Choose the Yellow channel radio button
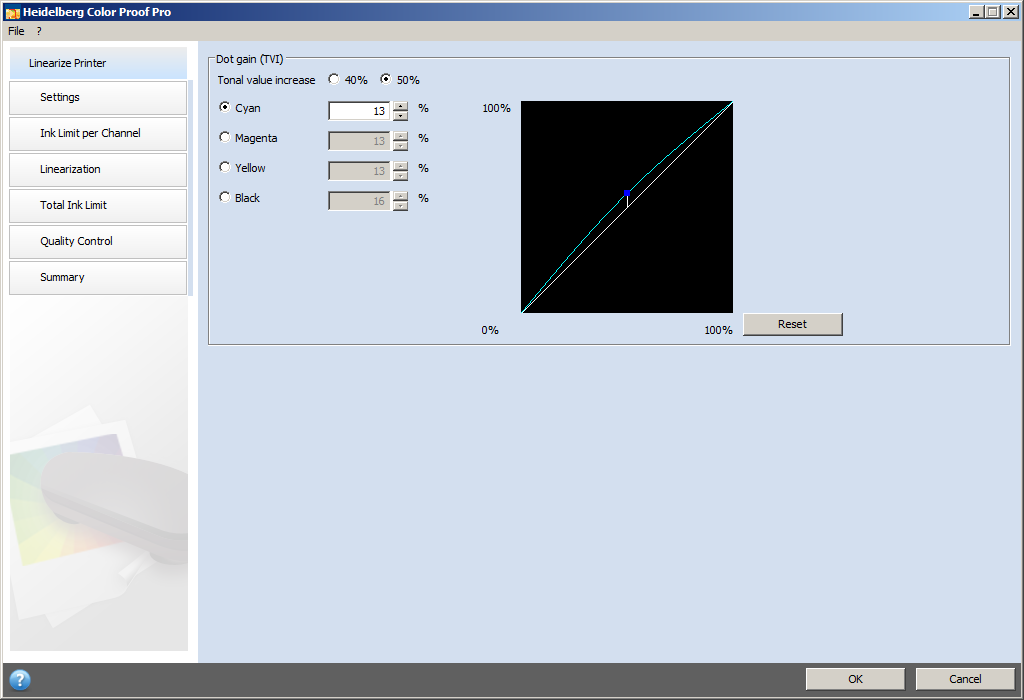The width and height of the screenshot is (1024, 700). pos(225,167)
